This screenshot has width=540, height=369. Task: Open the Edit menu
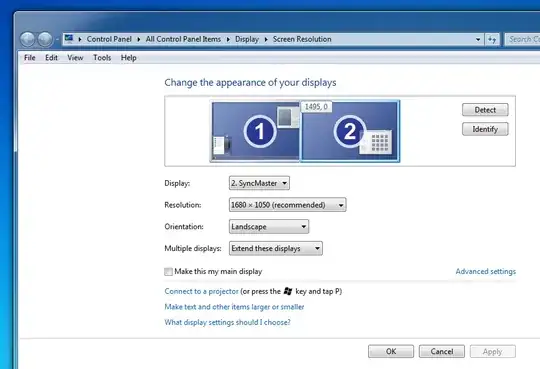point(51,58)
